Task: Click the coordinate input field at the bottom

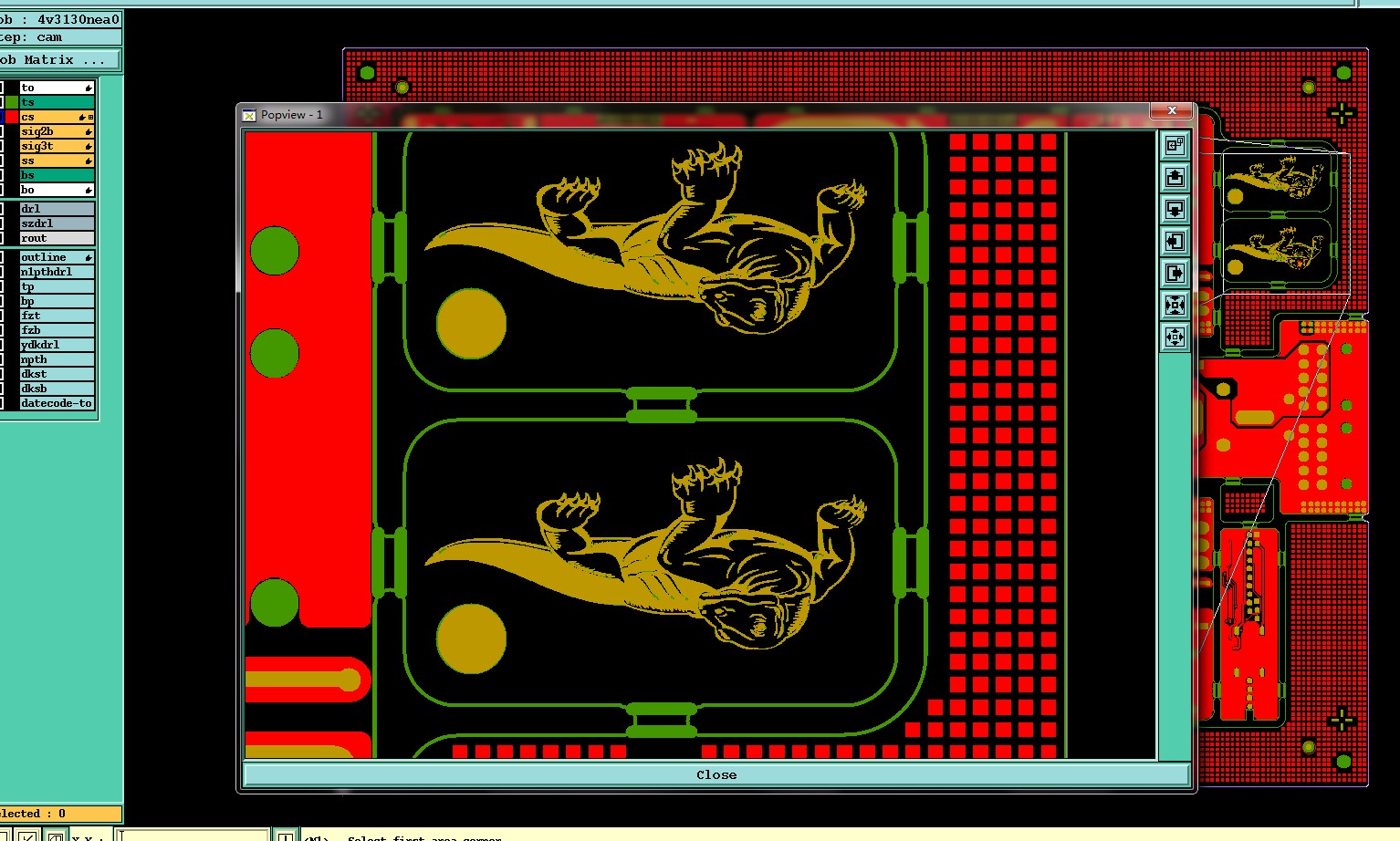Action: click(x=193, y=836)
